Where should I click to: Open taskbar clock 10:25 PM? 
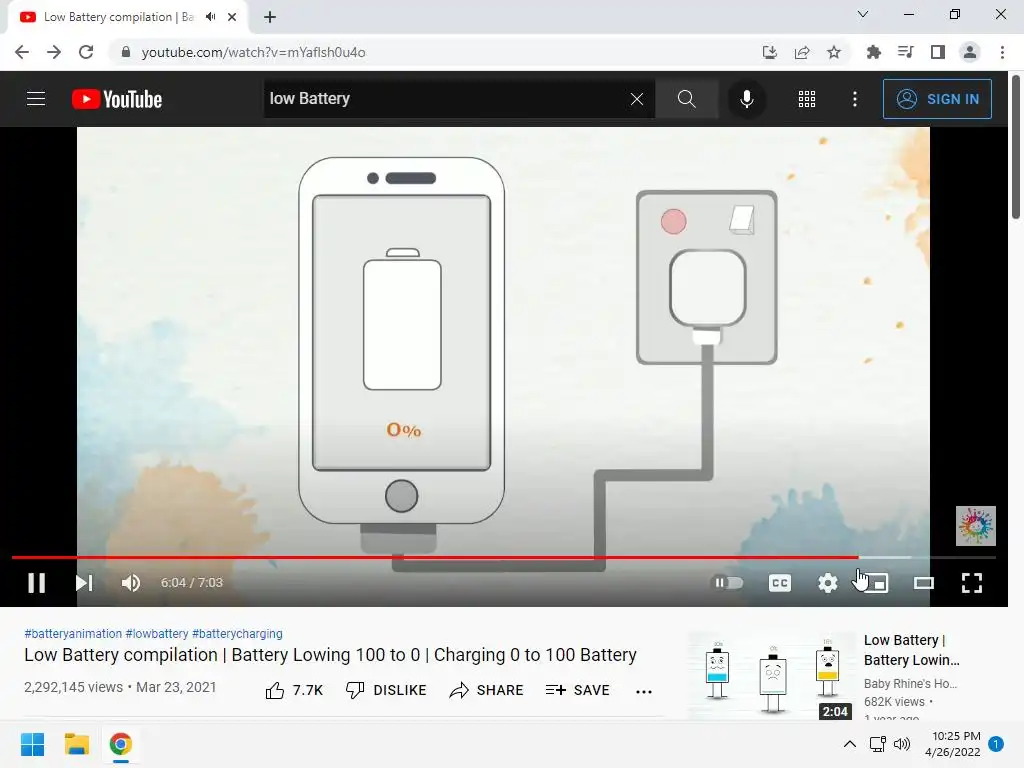pyautogui.click(x=953, y=744)
